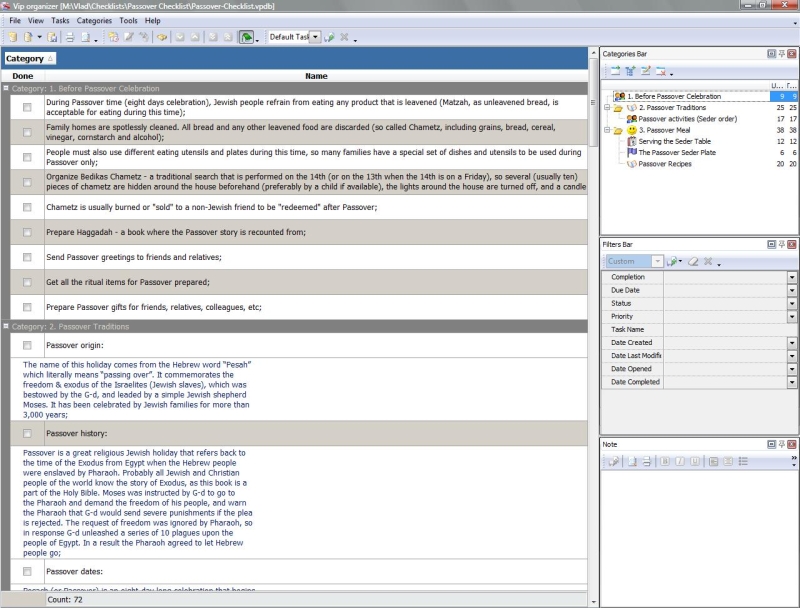This screenshot has width=800, height=608.
Task: Open the Priority filter dropdown
Action: pyautogui.click(x=792, y=316)
